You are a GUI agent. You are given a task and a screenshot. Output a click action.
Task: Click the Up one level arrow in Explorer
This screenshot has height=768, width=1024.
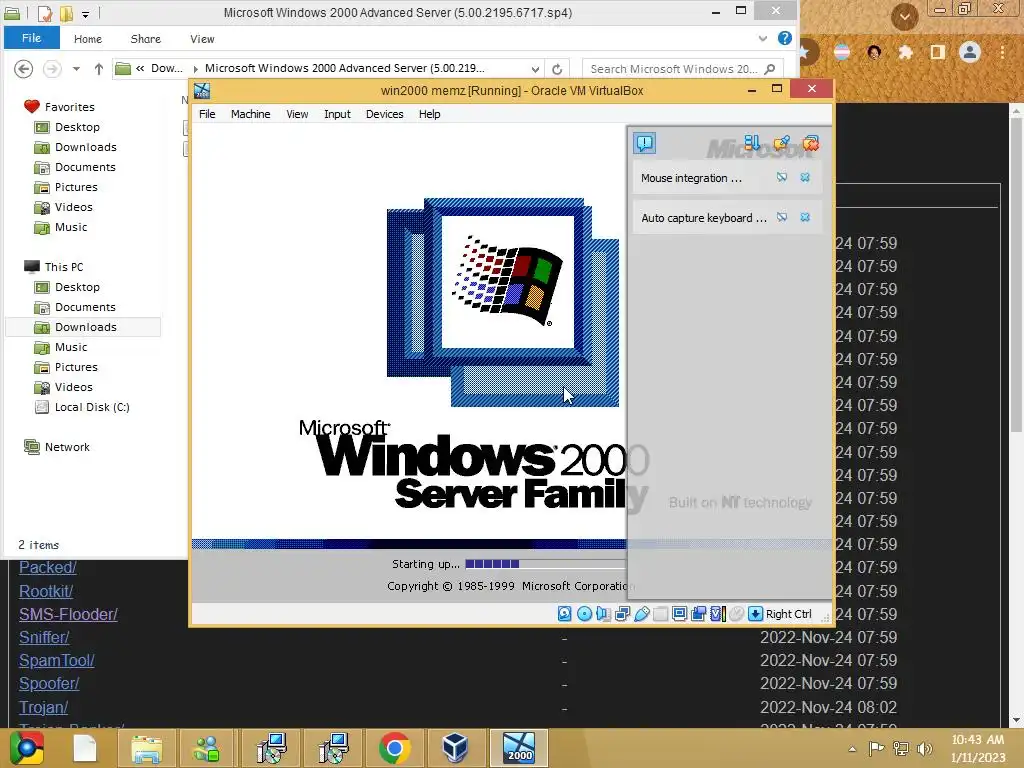point(99,69)
